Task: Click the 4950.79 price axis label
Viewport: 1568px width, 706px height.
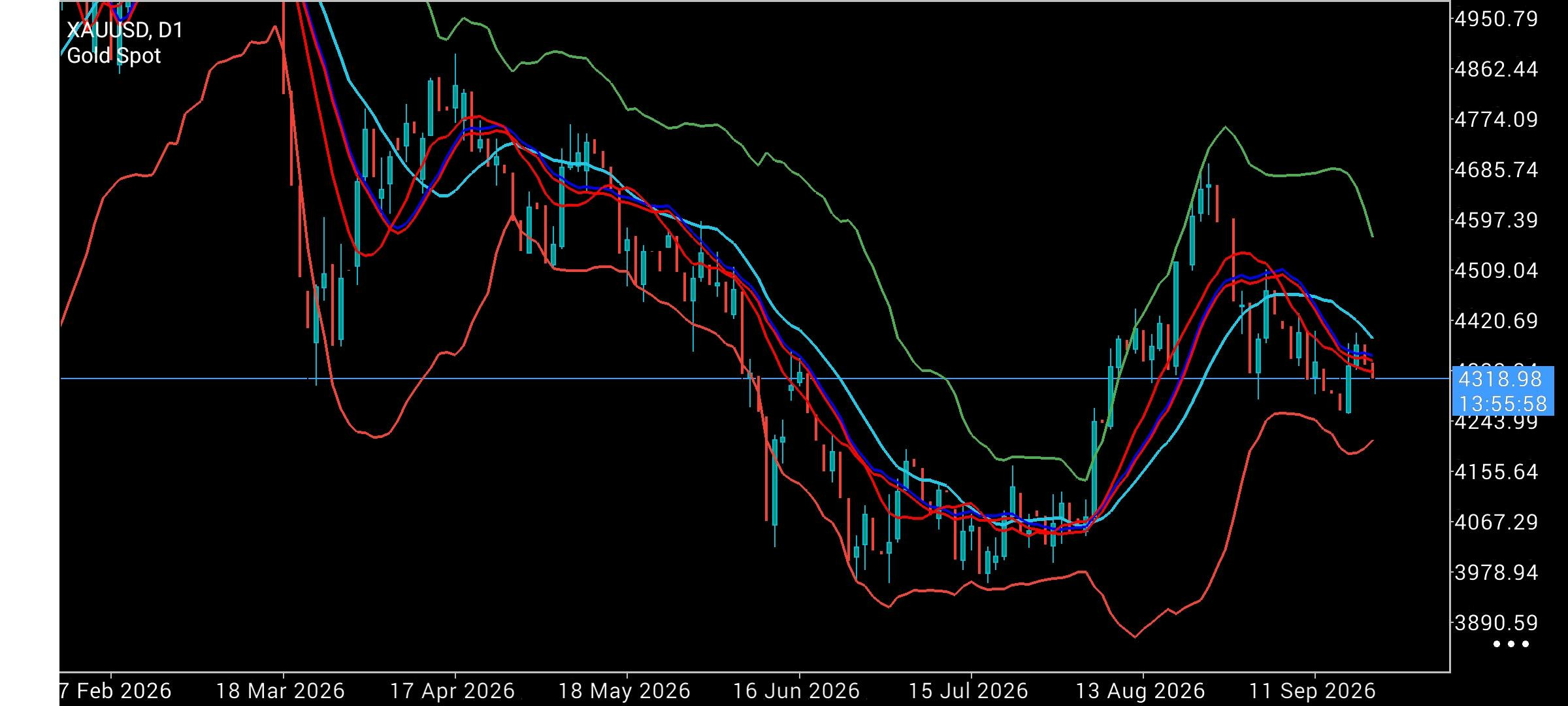Action: point(1496,19)
